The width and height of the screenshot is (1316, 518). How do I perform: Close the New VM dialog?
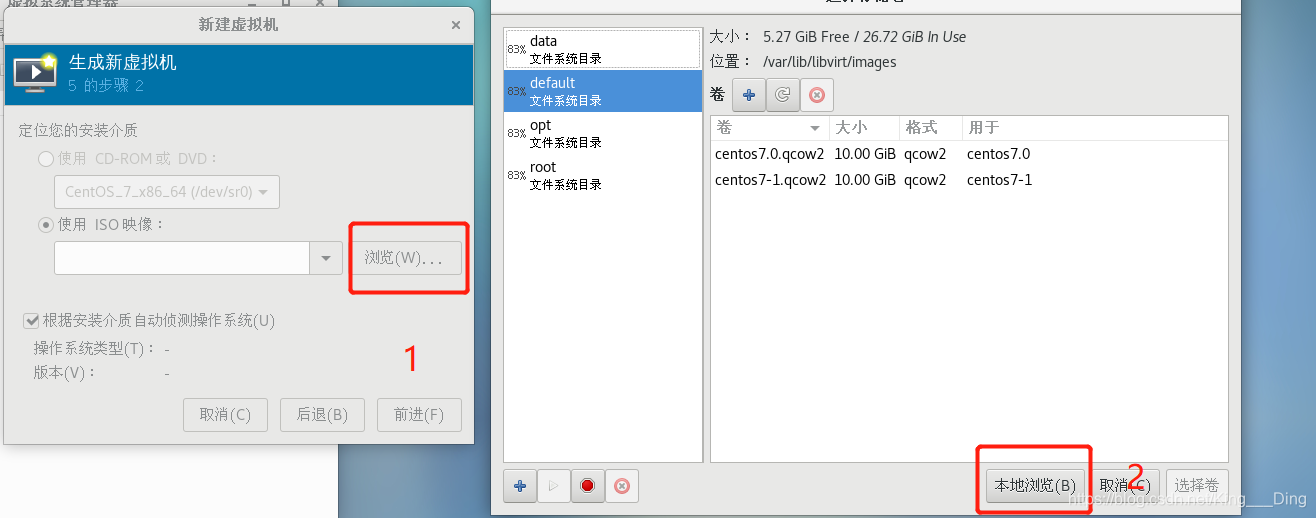(456, 25)
